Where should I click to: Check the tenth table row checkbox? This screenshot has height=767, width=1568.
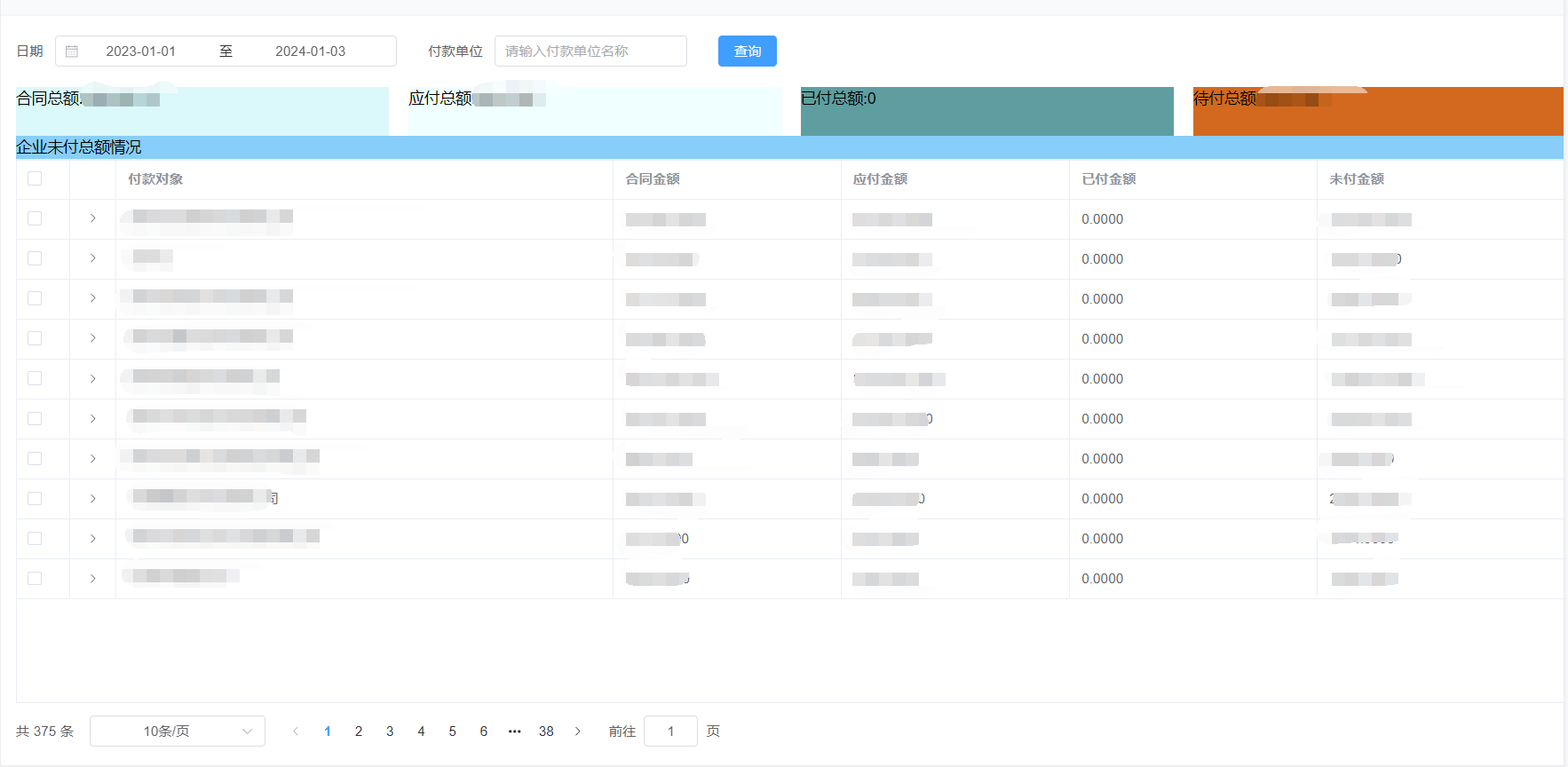point(35,578)
